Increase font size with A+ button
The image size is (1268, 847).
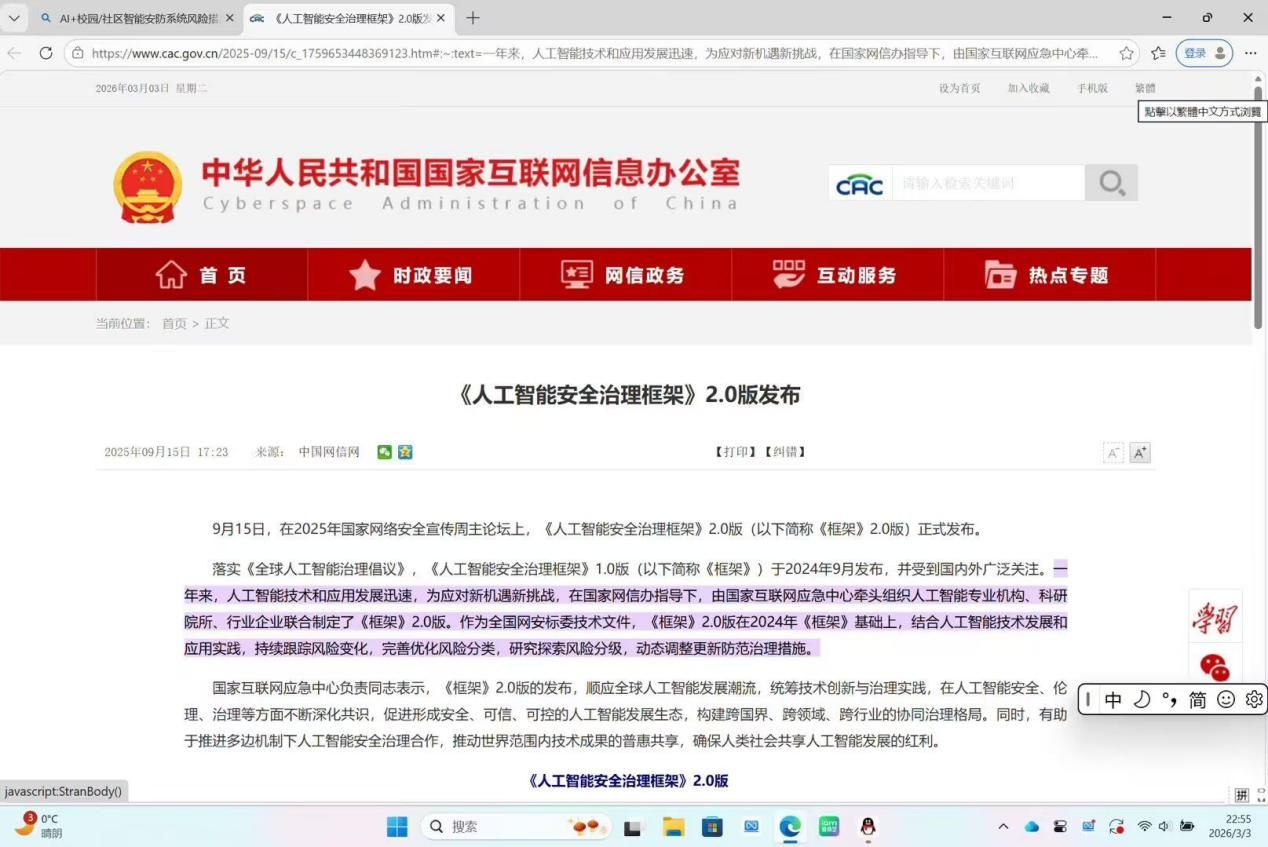(1139, 453)
